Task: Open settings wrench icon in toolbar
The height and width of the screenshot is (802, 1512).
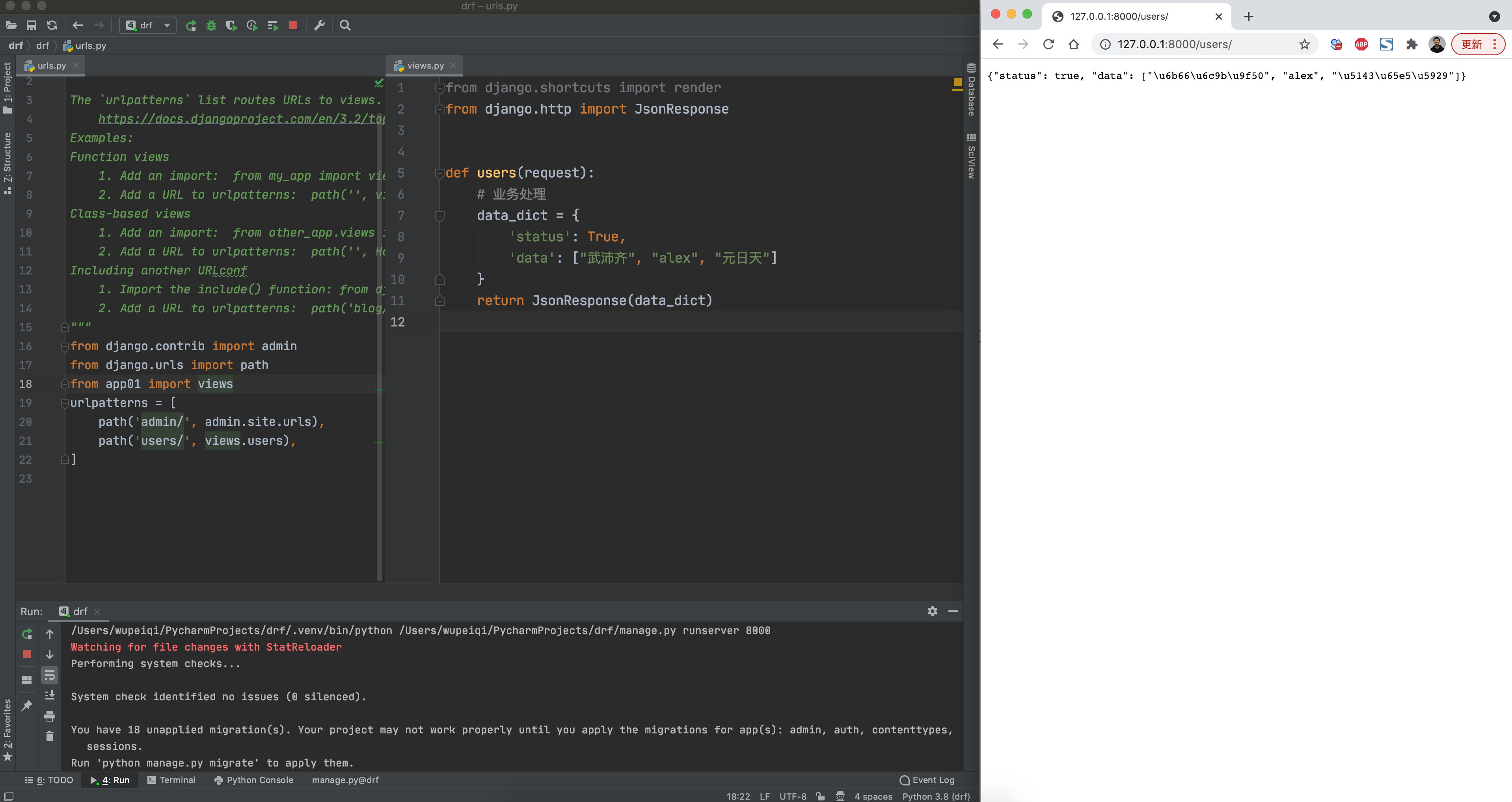Action: [x=319, y=25]
